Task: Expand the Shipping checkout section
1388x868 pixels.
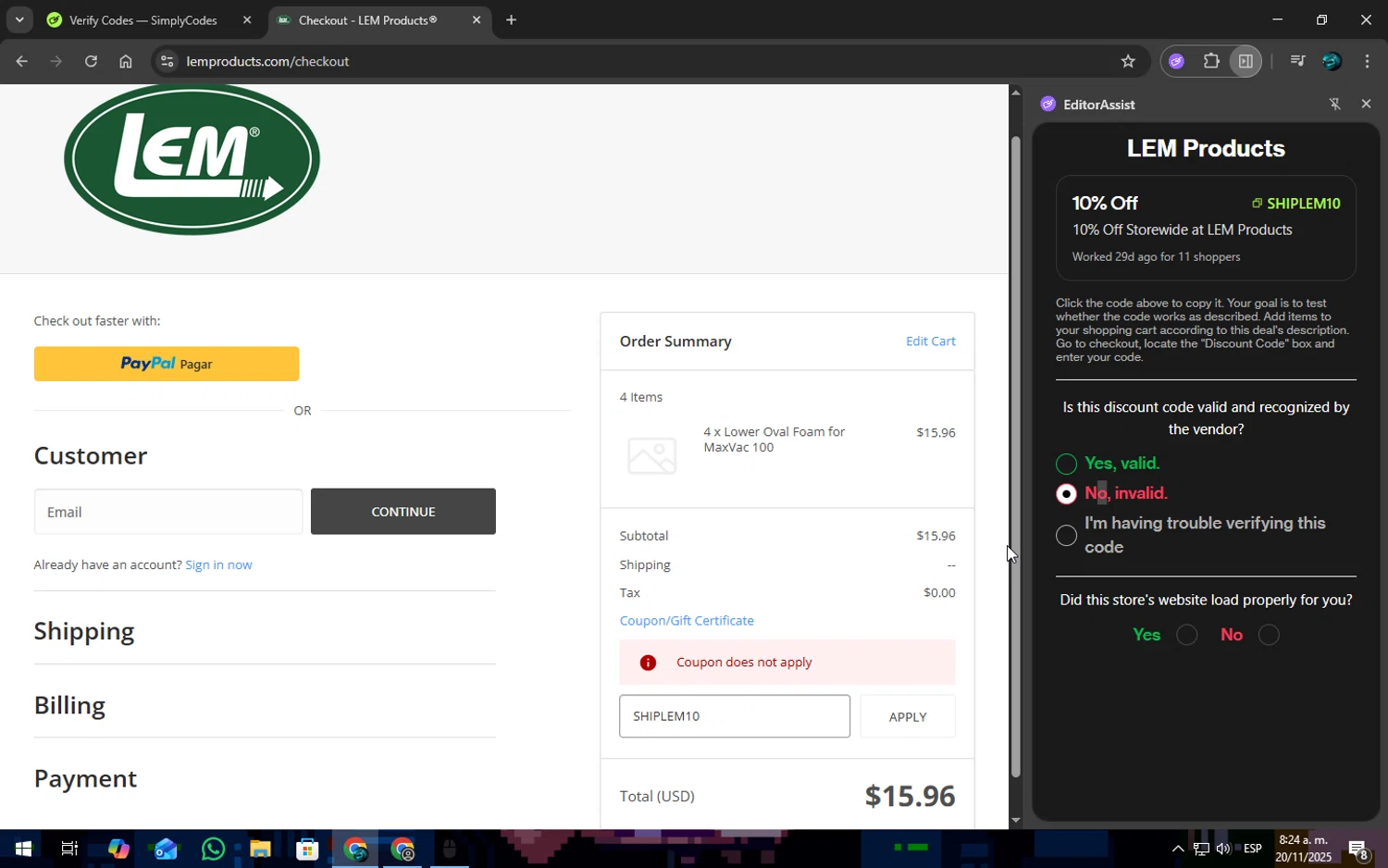Action: point(84,631)
